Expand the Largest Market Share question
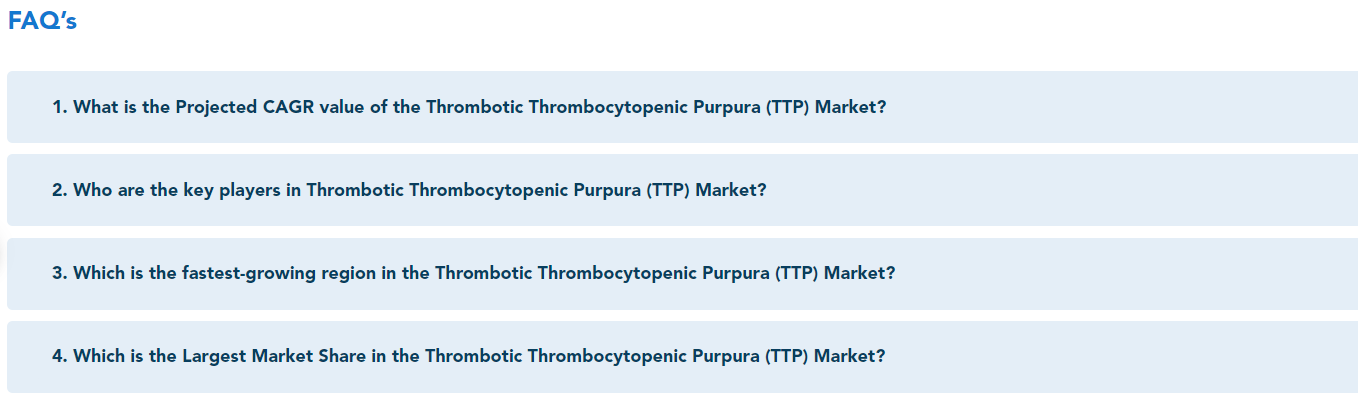 [682, 356]
